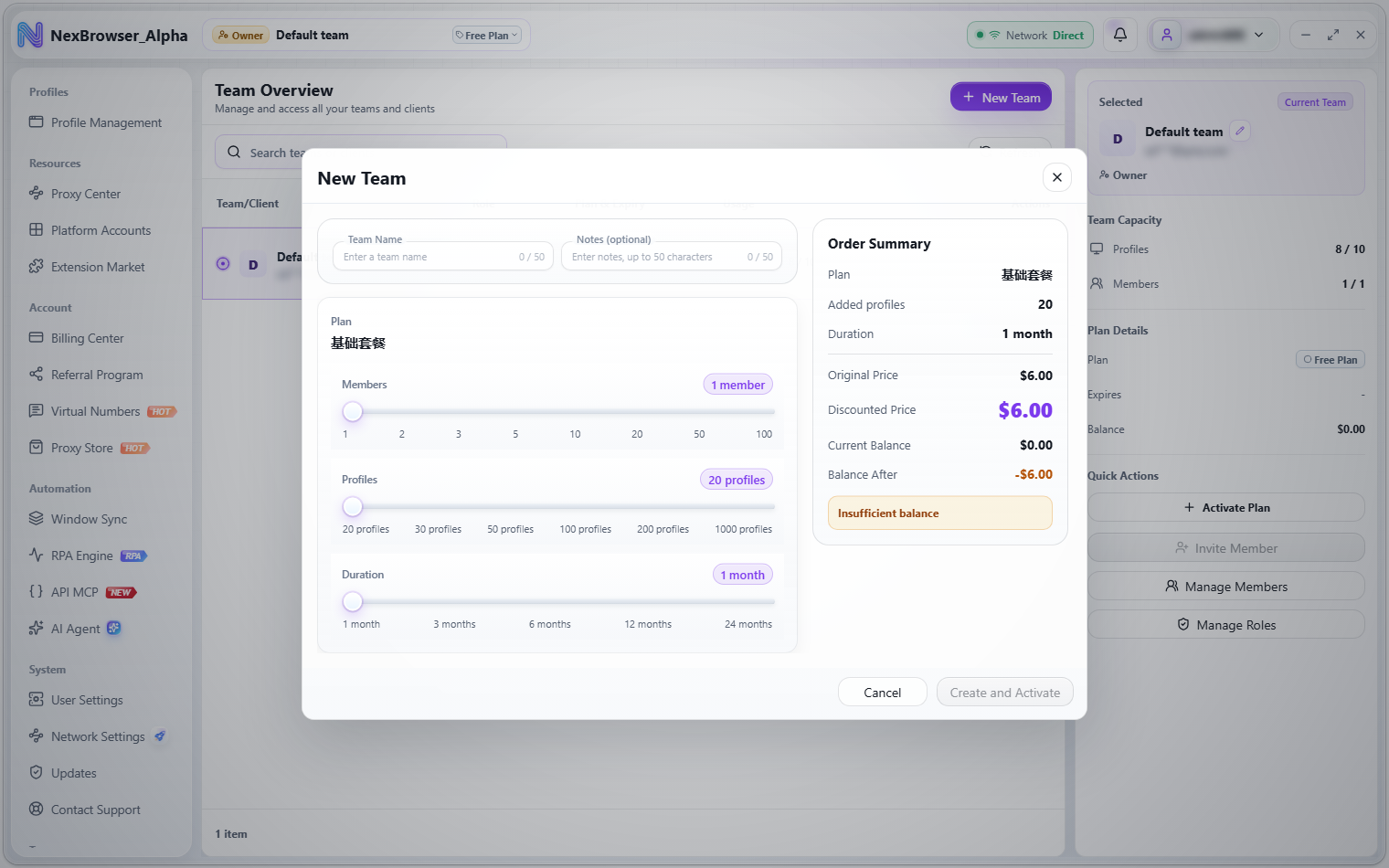Open the Billing Center menu item
Viewport: 1389px width, 868px height.
pyautogui.click(x=87, y=338)
